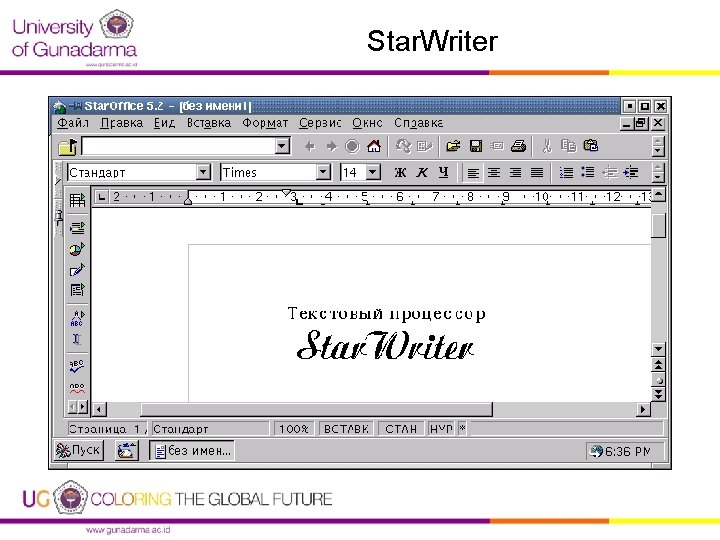Screen dimensions: 720x540
Task: Open the Справка menu
Action: point(418,123)
